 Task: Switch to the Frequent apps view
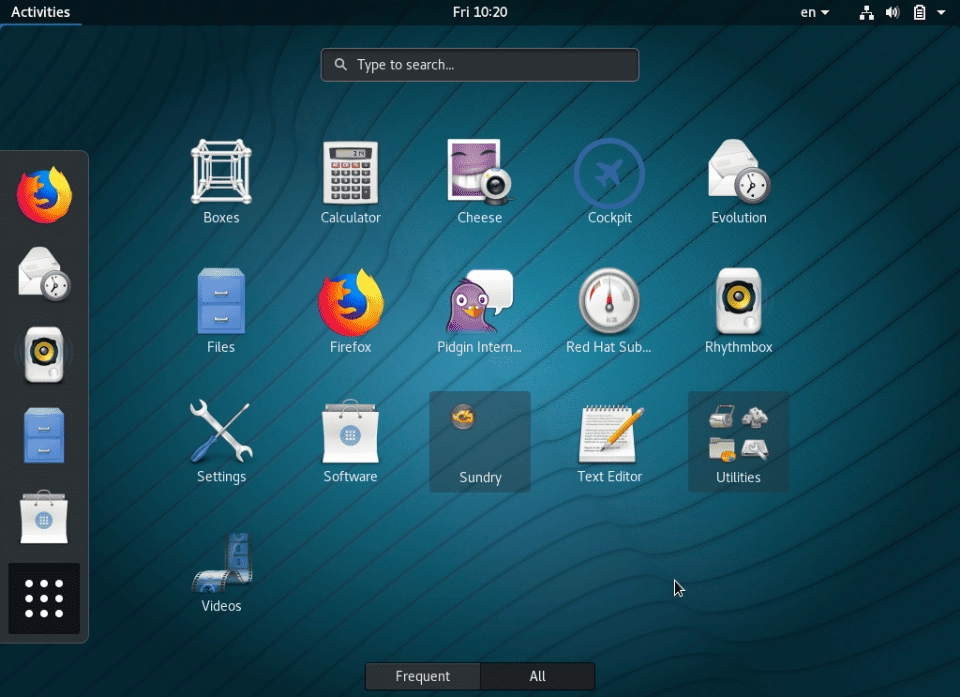422,676
